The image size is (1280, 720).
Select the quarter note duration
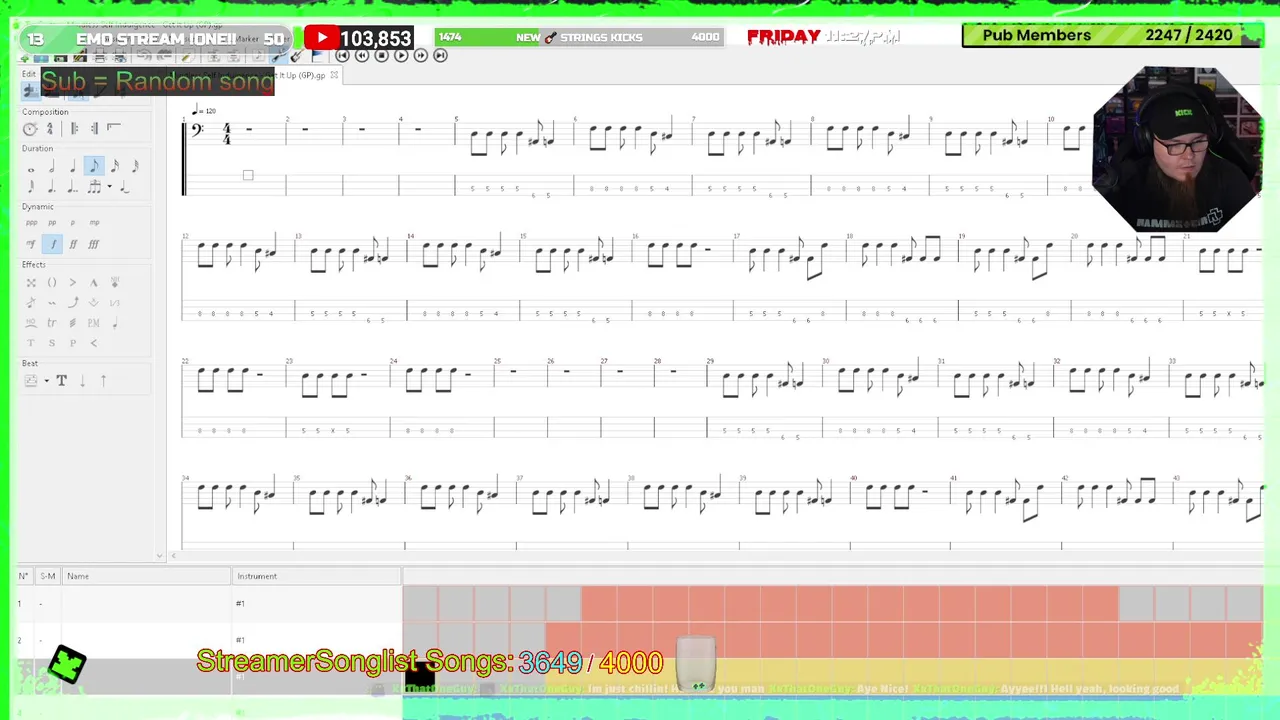(73, 166)
